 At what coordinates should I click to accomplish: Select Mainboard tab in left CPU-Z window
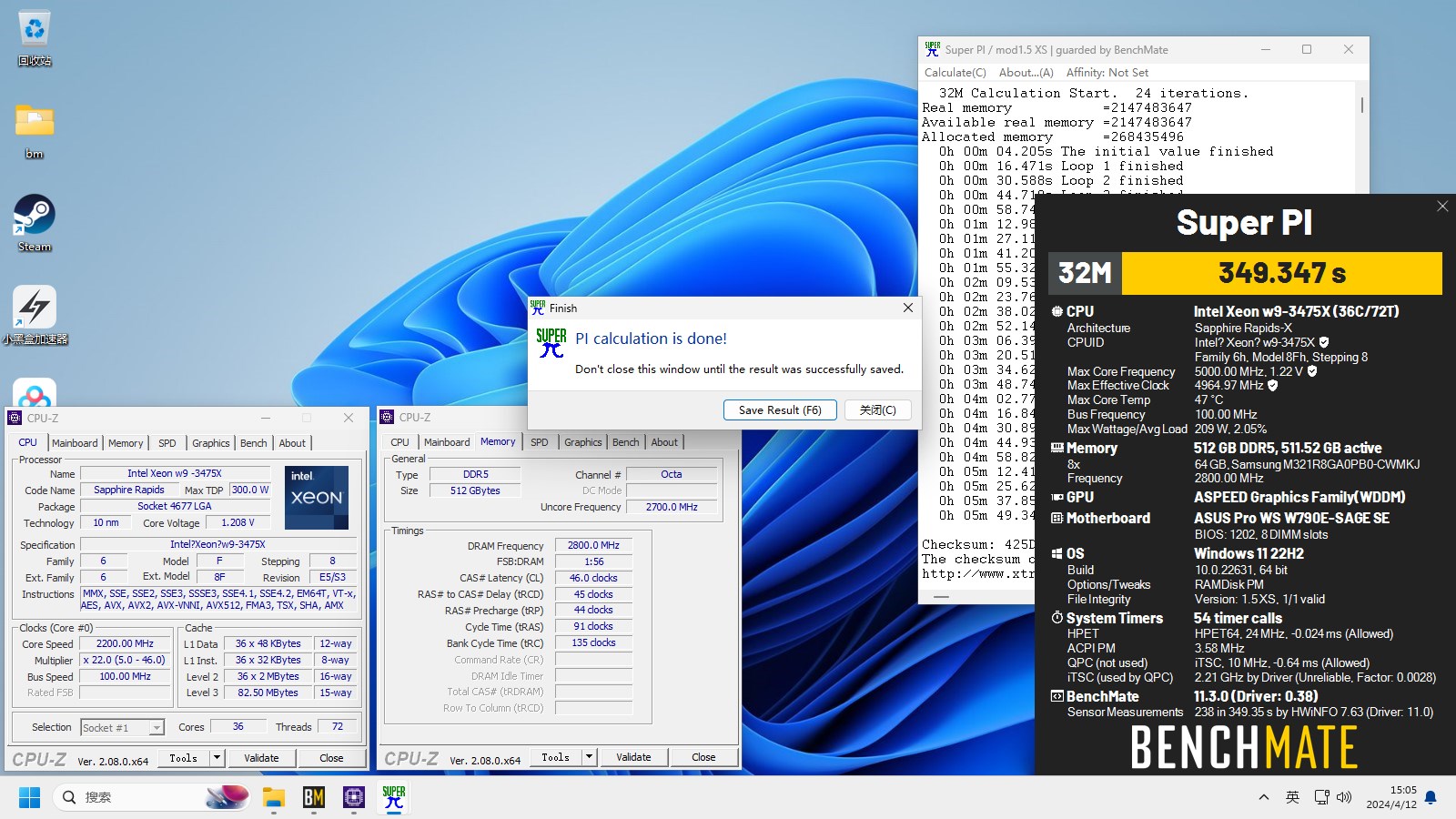[75, 443]
